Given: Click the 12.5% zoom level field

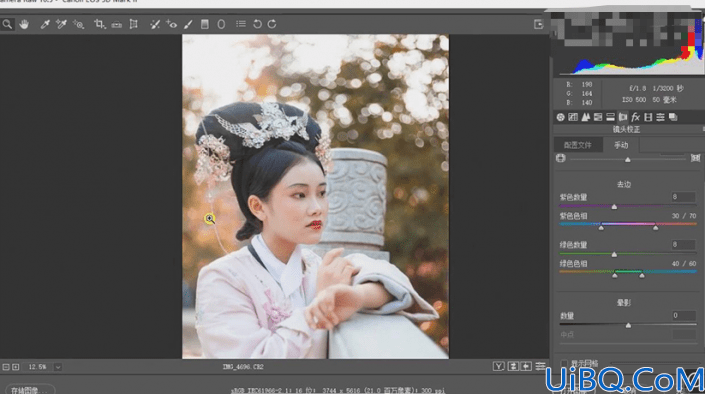Looking at the screenshot, I should (x=38, y=367).
